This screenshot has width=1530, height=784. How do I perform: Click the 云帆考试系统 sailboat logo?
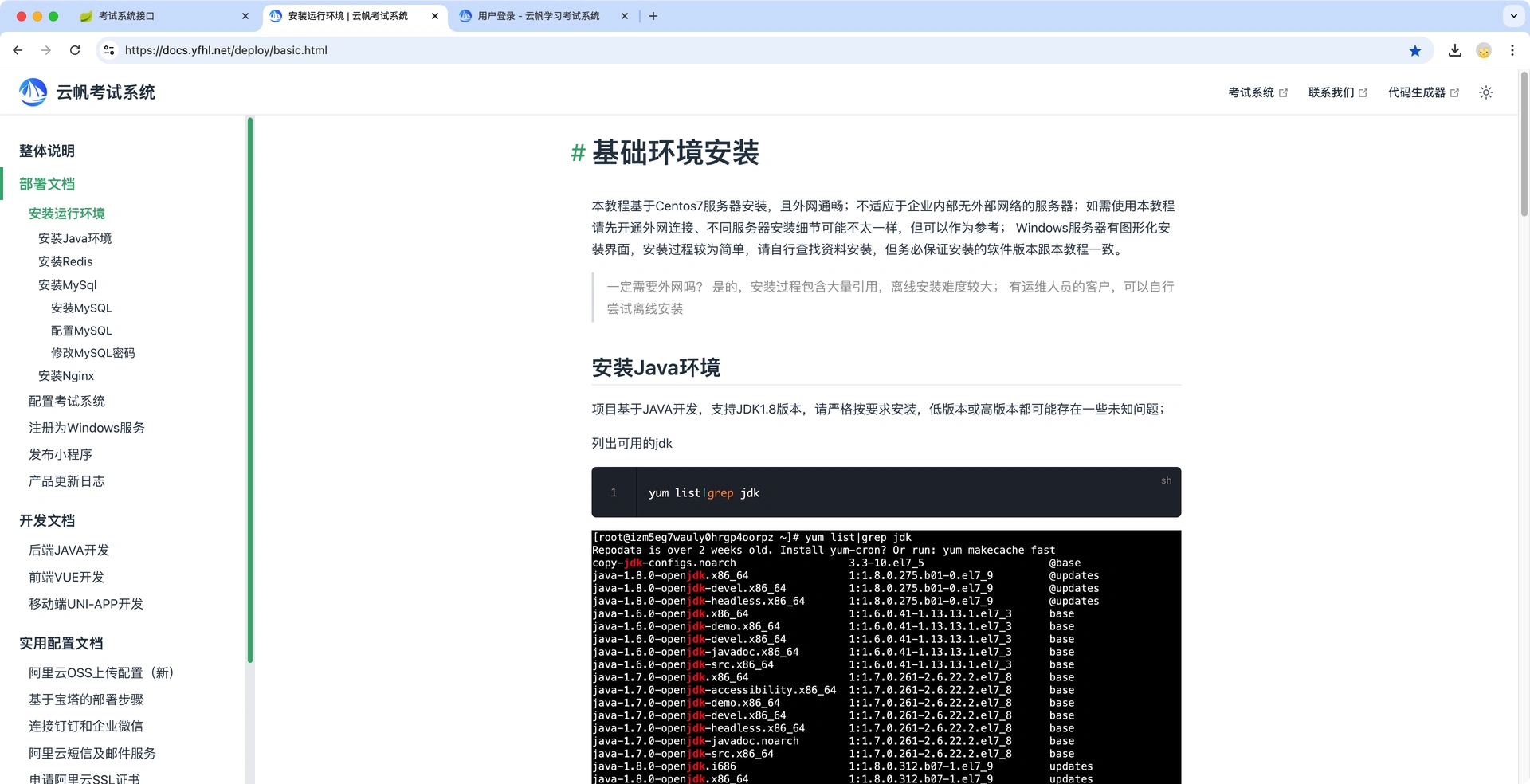tap(33, 92)
